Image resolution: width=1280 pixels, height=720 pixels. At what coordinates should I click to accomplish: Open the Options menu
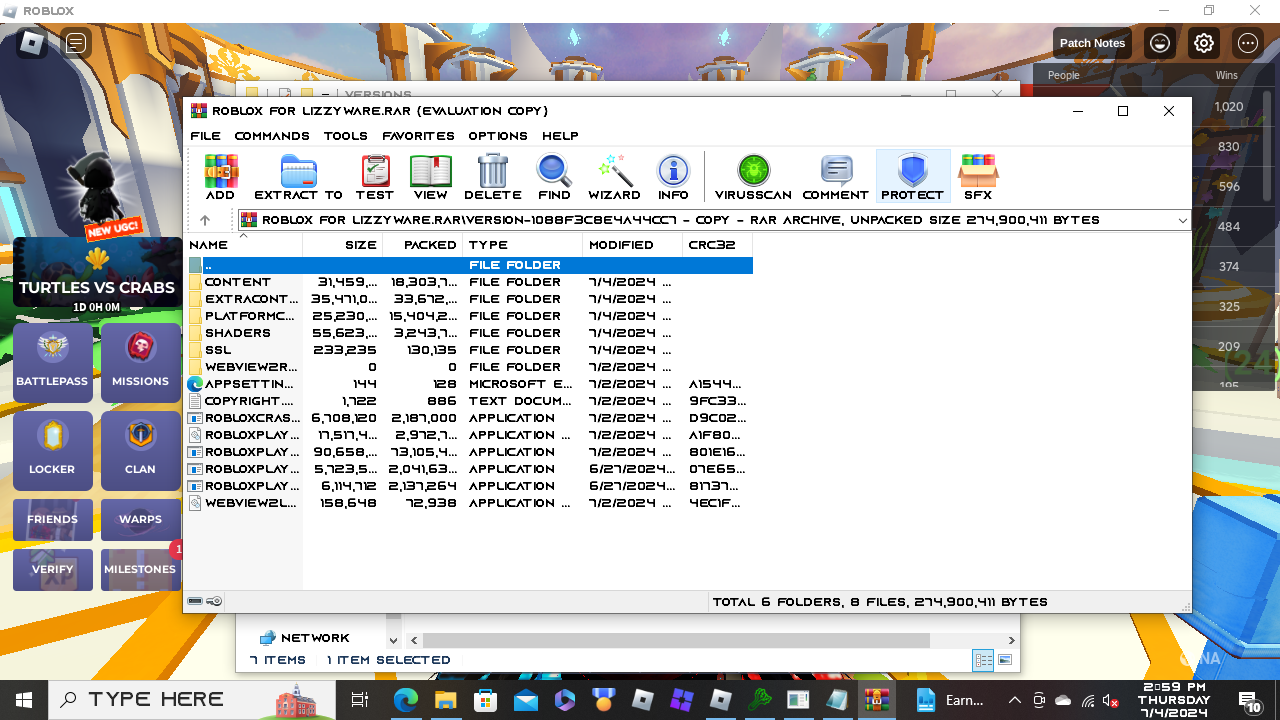[498, 136]
